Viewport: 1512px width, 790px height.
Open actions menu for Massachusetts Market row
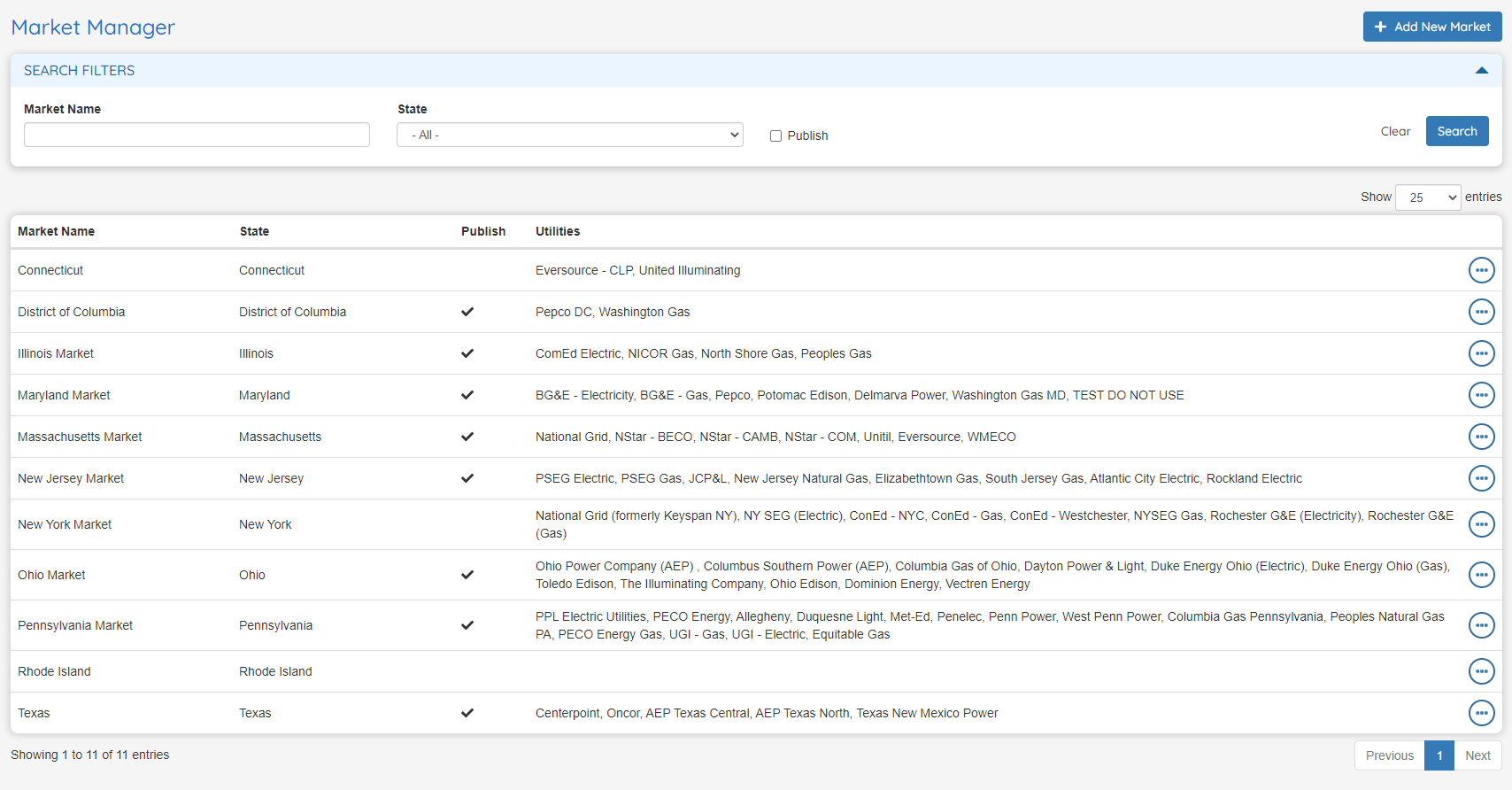(x=1481, y=437)
